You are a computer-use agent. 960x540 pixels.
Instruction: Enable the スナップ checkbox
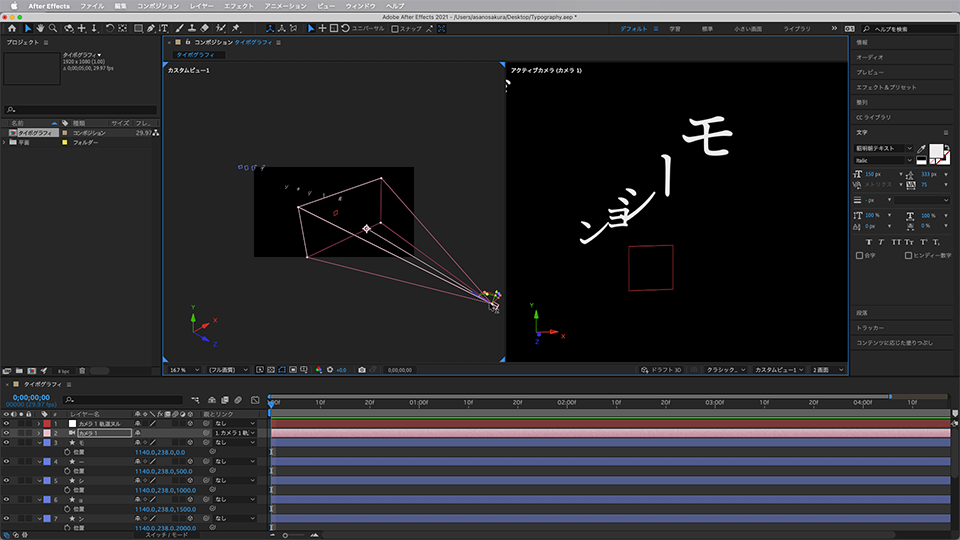tap(395, 29)
